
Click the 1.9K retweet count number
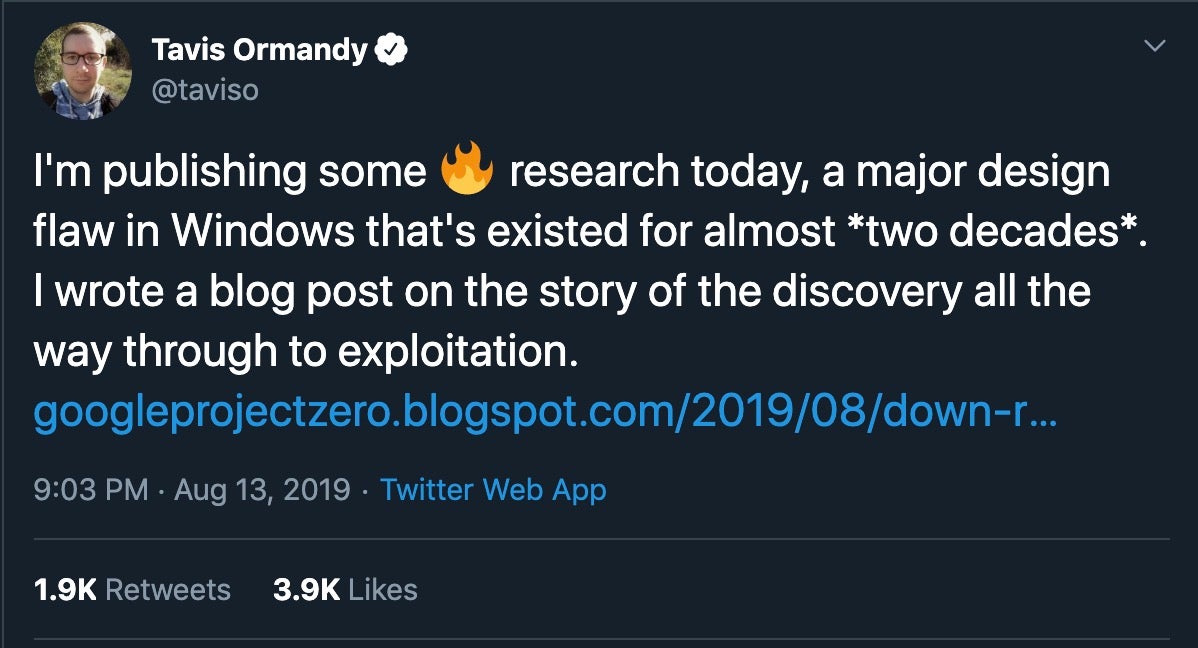(65, 590)
